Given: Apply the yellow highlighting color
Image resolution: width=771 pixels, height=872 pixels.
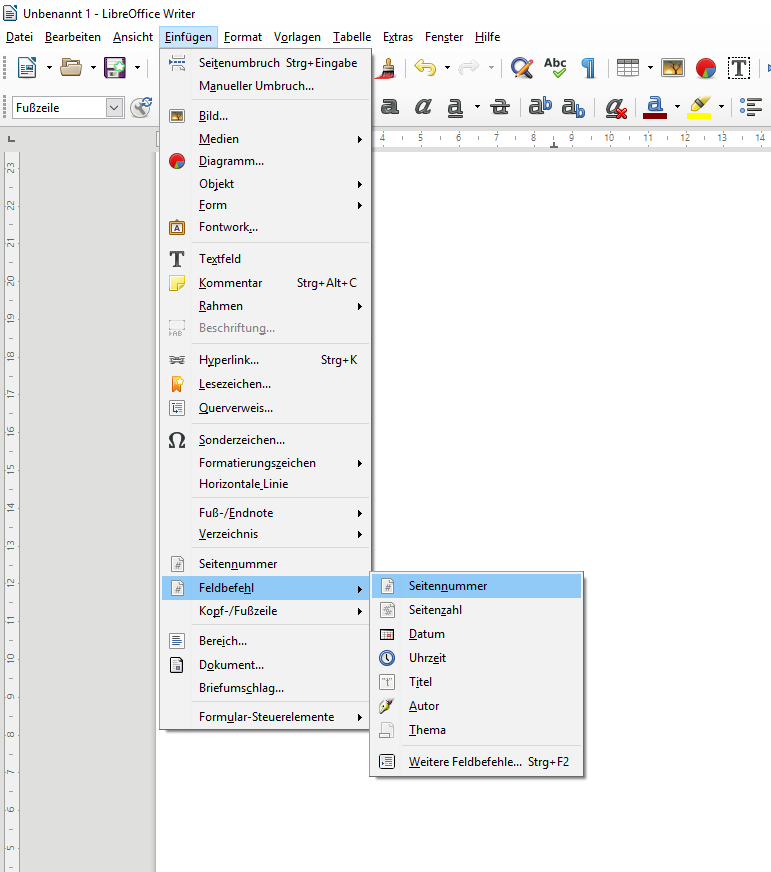Looking at the screenshot, I should 699,107.
